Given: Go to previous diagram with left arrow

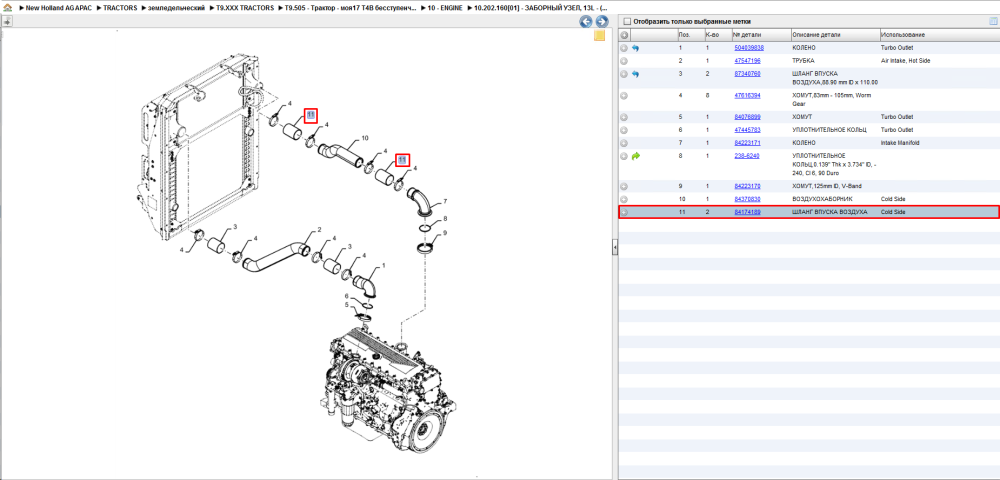Looking at the screenshot, I should click(585, 22).
